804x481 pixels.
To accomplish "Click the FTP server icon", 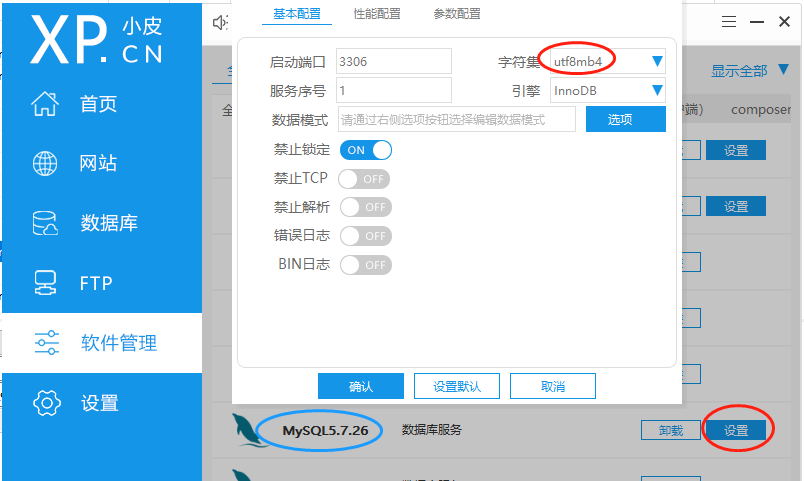I will click(45, 283).
